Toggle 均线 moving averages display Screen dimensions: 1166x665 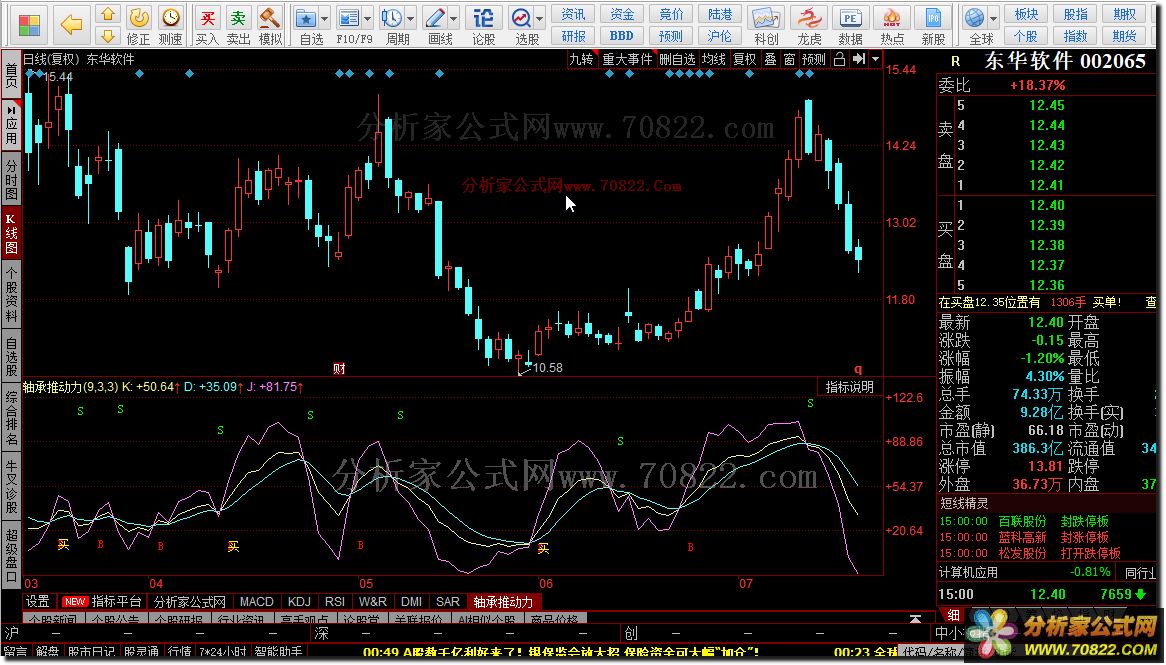[714, 59]
